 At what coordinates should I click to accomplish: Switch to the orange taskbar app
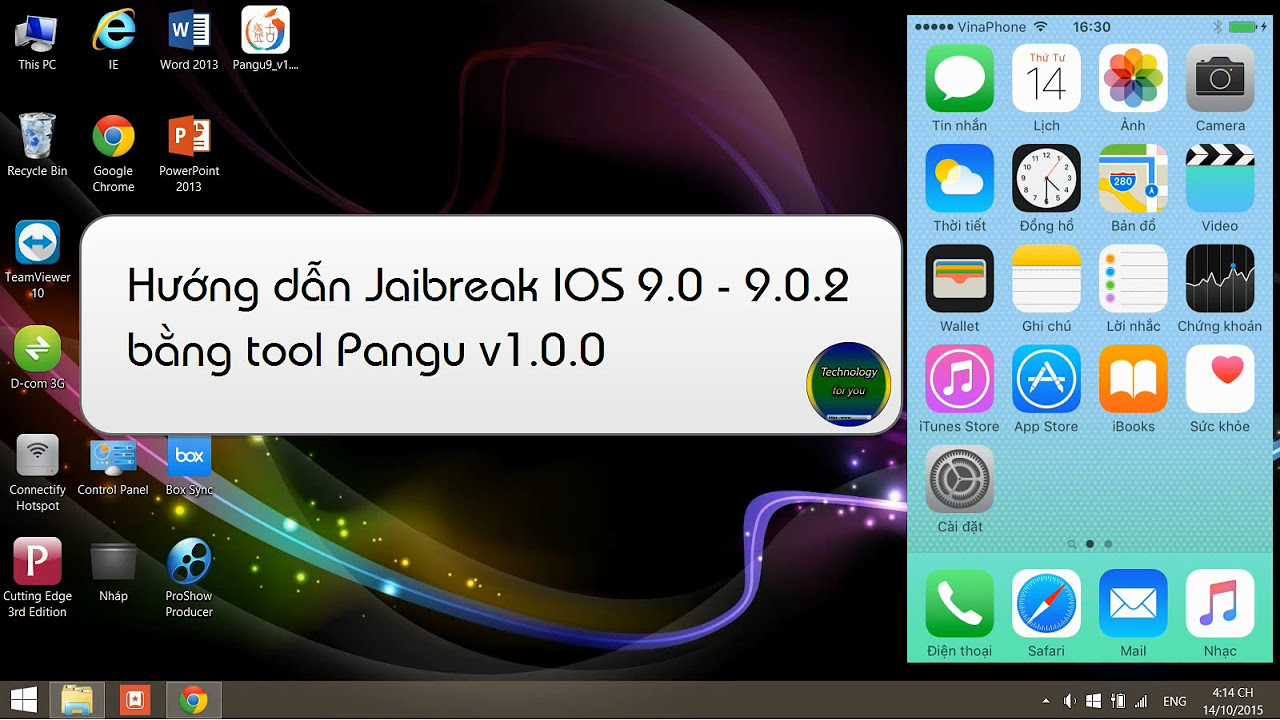click(134, 700)
